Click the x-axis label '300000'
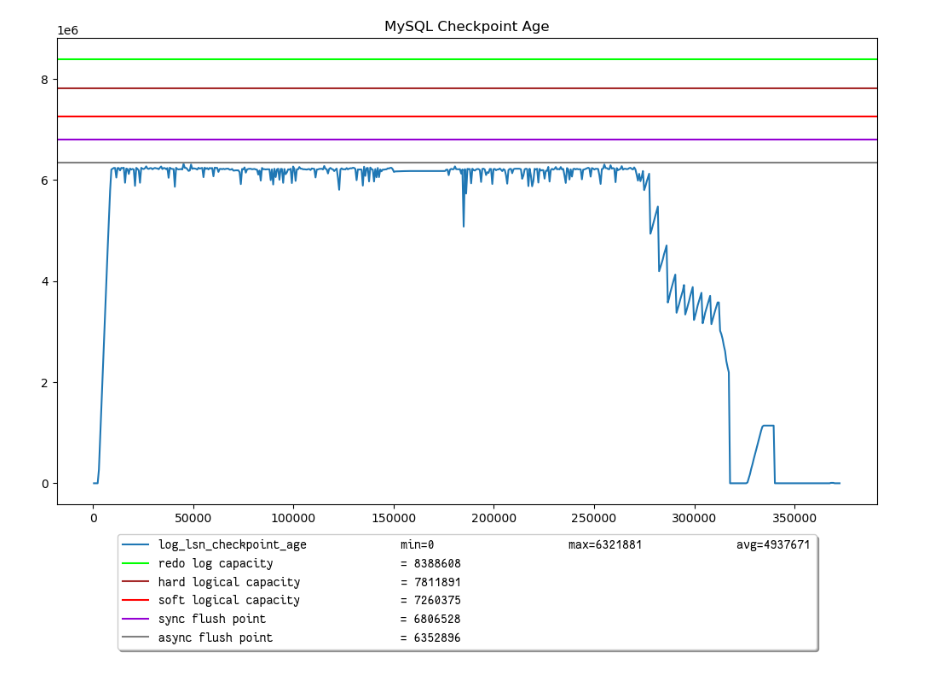Image resolution: width=934 pixels, height=679 pixels. point(694,518)
